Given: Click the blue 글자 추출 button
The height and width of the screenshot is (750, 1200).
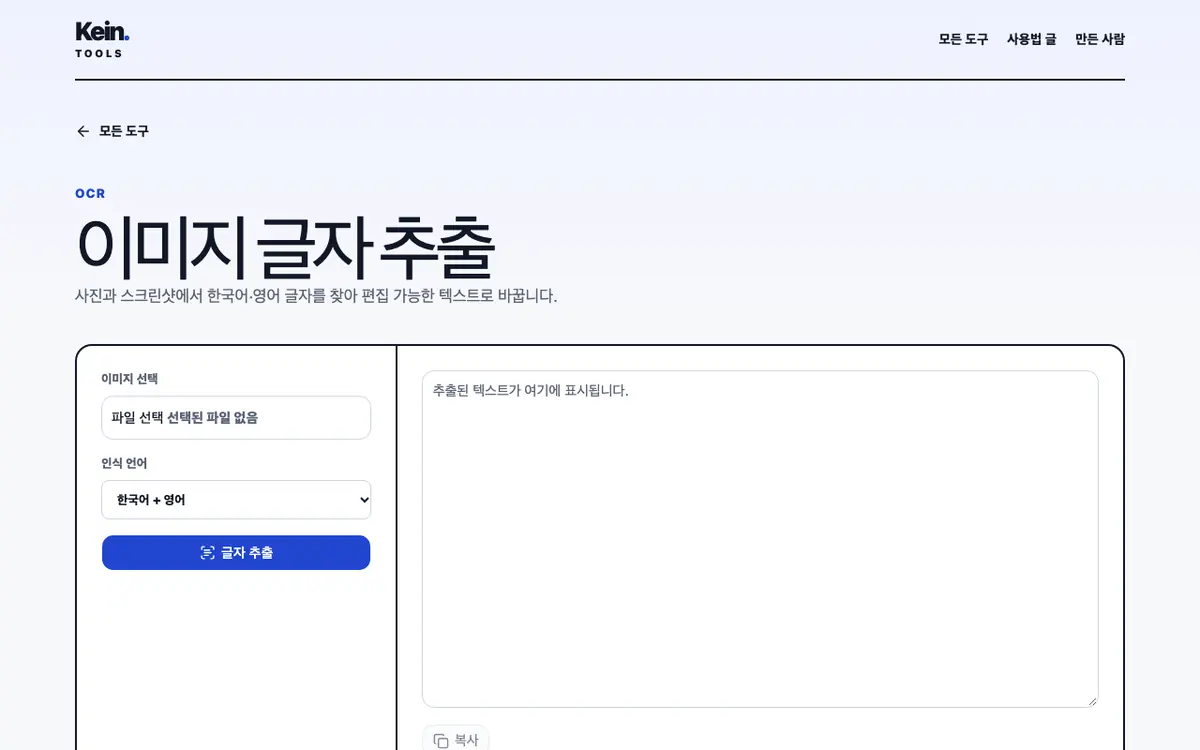Looking at the screenshot, I should pos(236,552).
